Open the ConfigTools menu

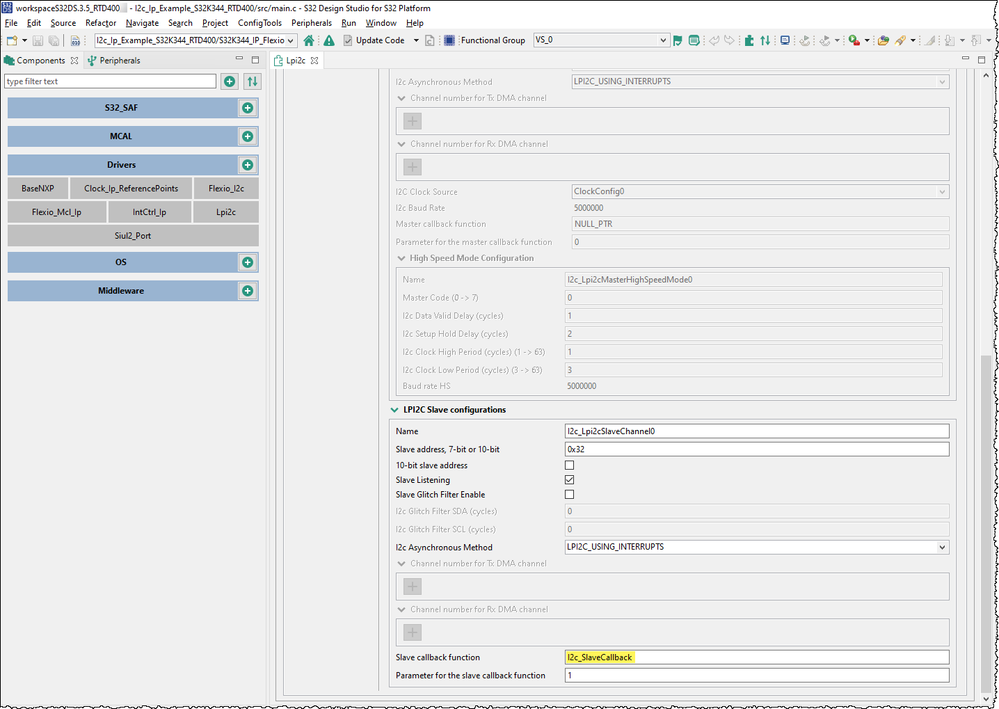click(x=260, y=23)
